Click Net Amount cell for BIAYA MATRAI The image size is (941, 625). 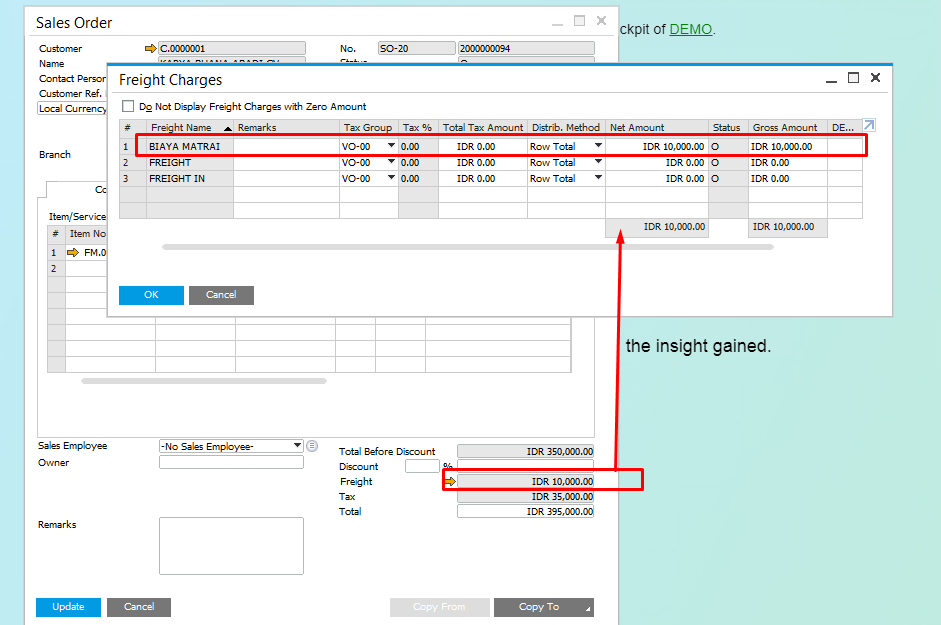(x=657, y=146)
